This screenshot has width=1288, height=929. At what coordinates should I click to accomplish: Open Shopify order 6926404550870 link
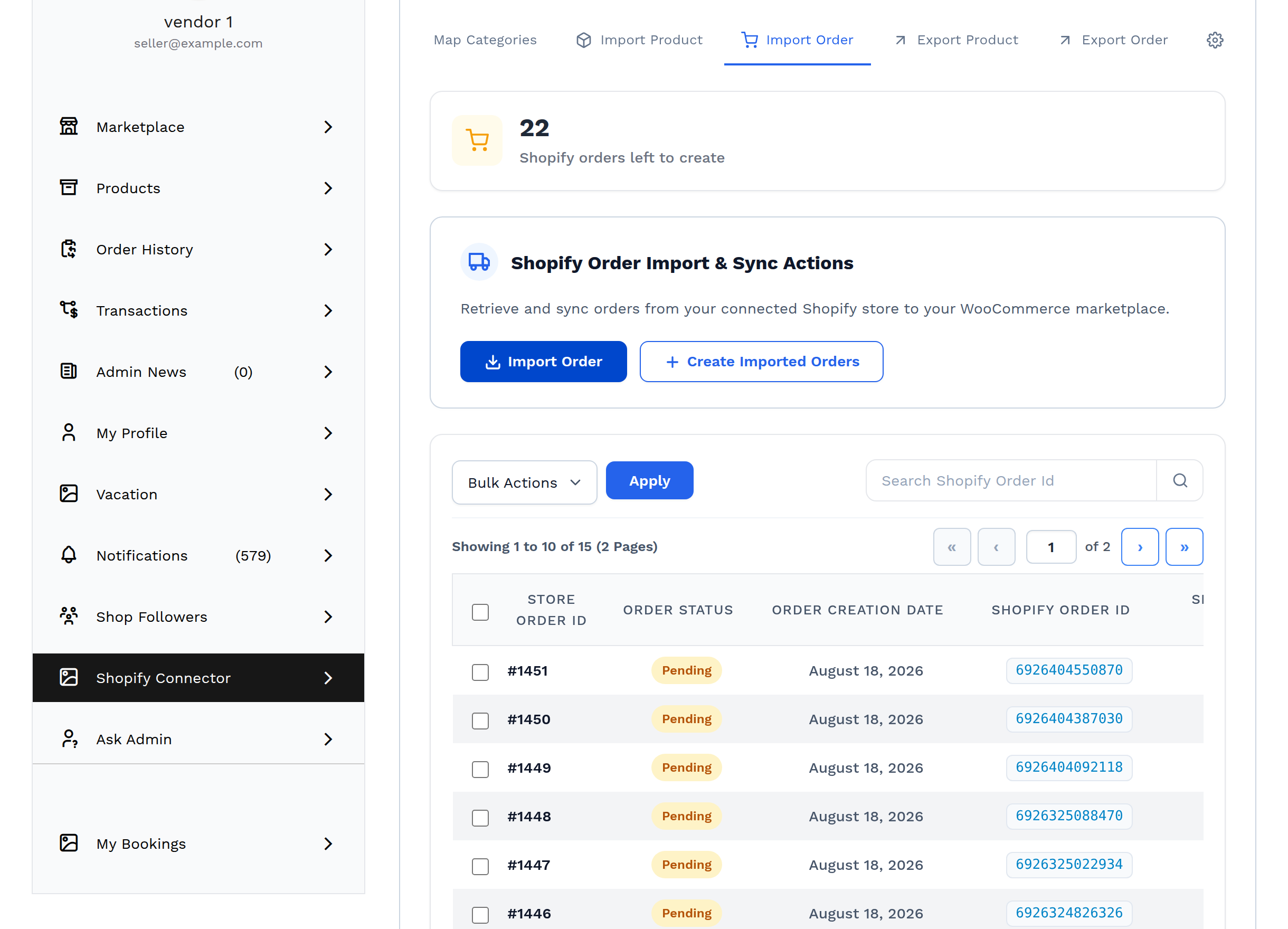[x=1069, y=670]
